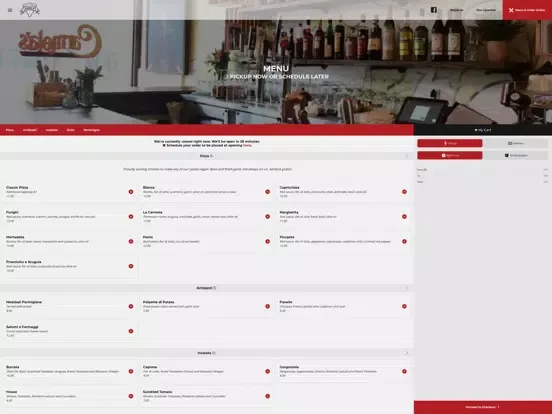Open the hamburger menu icon

point(10,10)
